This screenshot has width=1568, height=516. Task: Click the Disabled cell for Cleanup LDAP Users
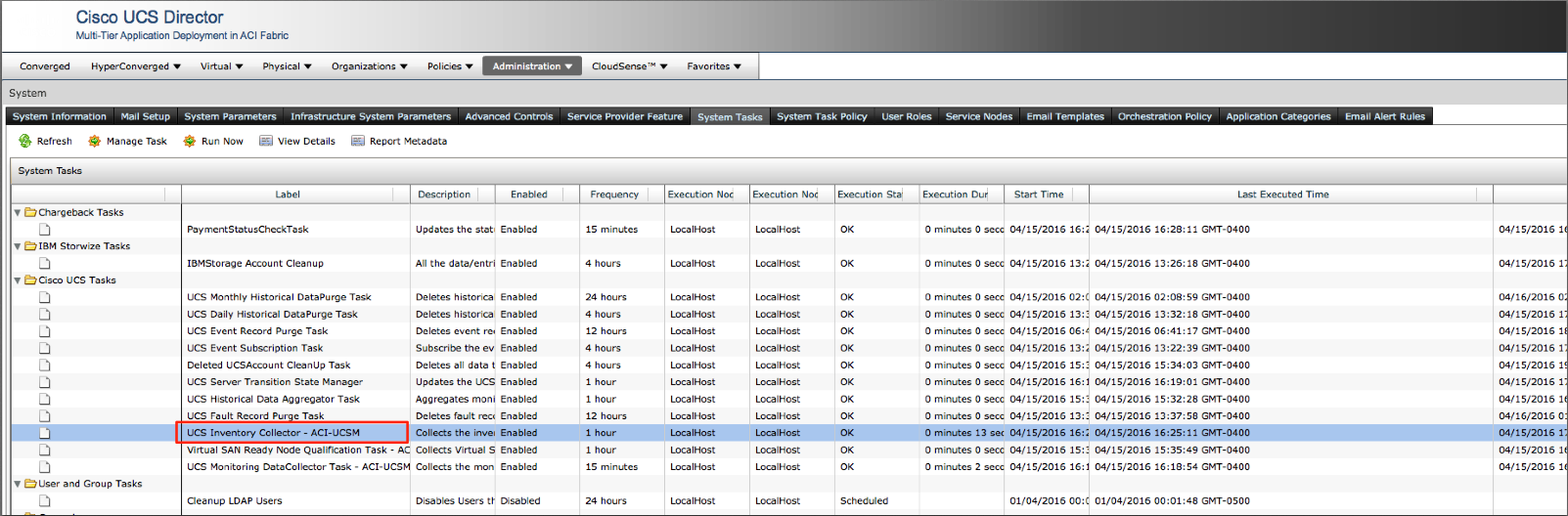click(520, 500)
